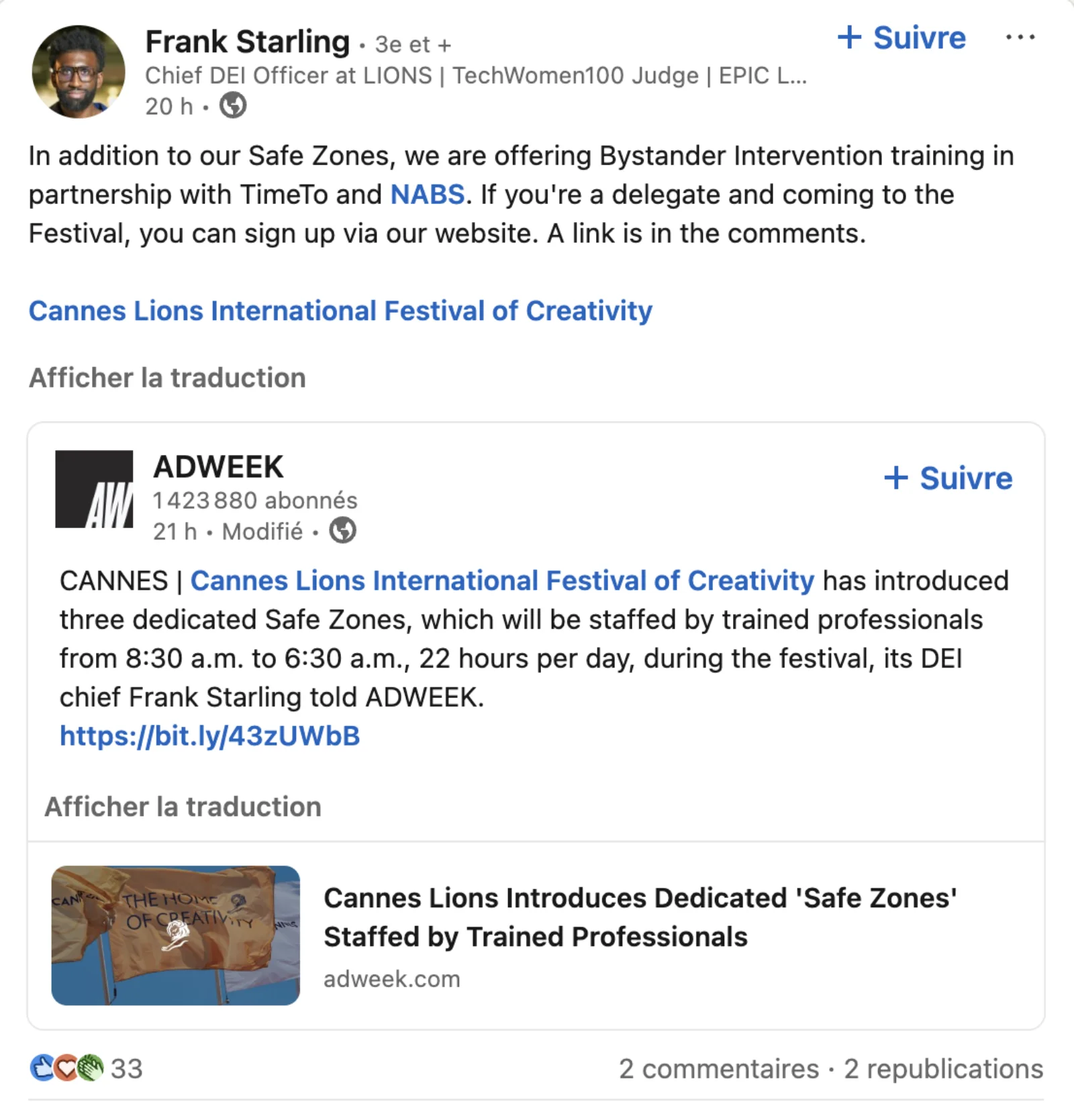1074x1120 pixels.
Task: Open the NABS mention link
Action: tap(428, 195)
